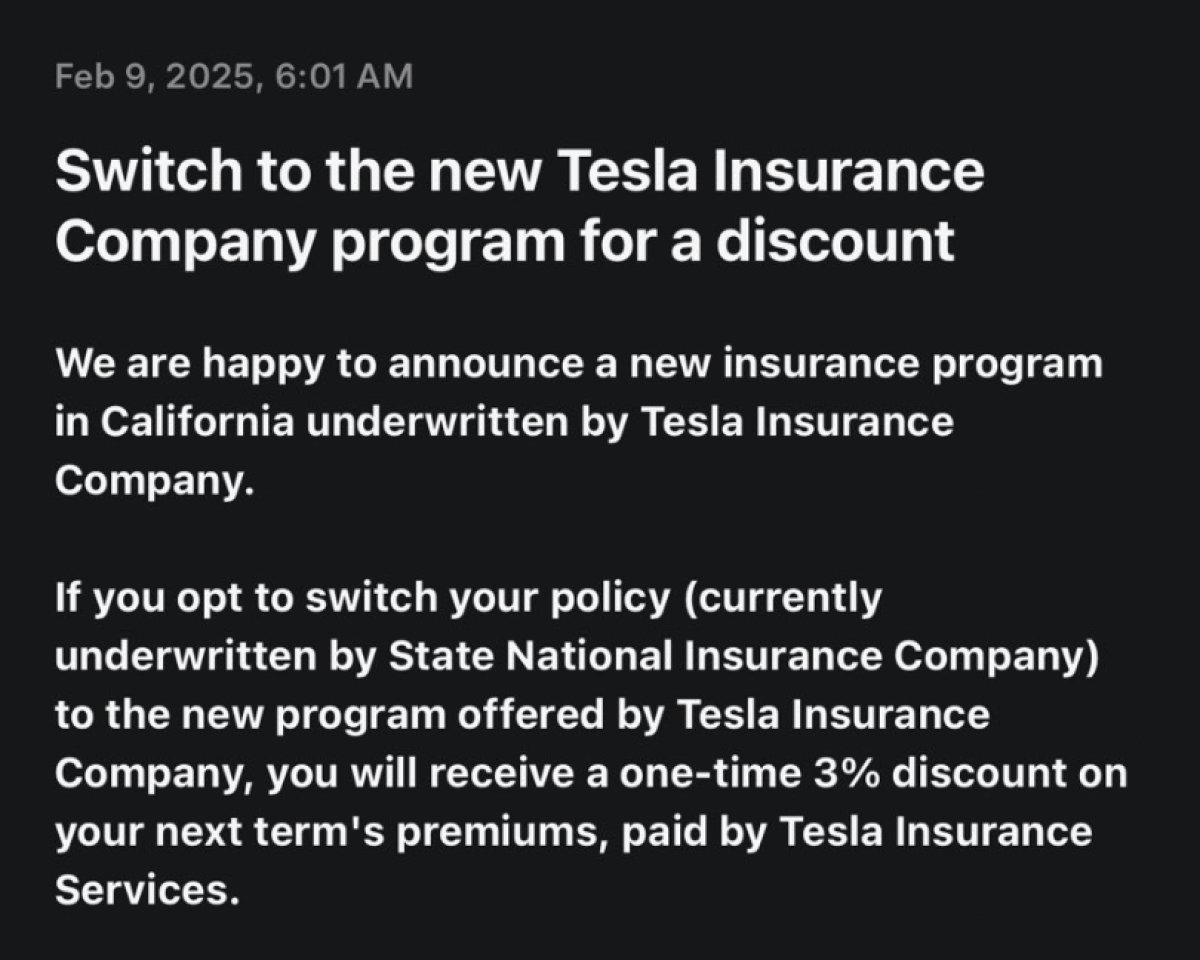Select the headline about switching for a discount
The image size is (1200, 960).
click(x=520, y=206)
